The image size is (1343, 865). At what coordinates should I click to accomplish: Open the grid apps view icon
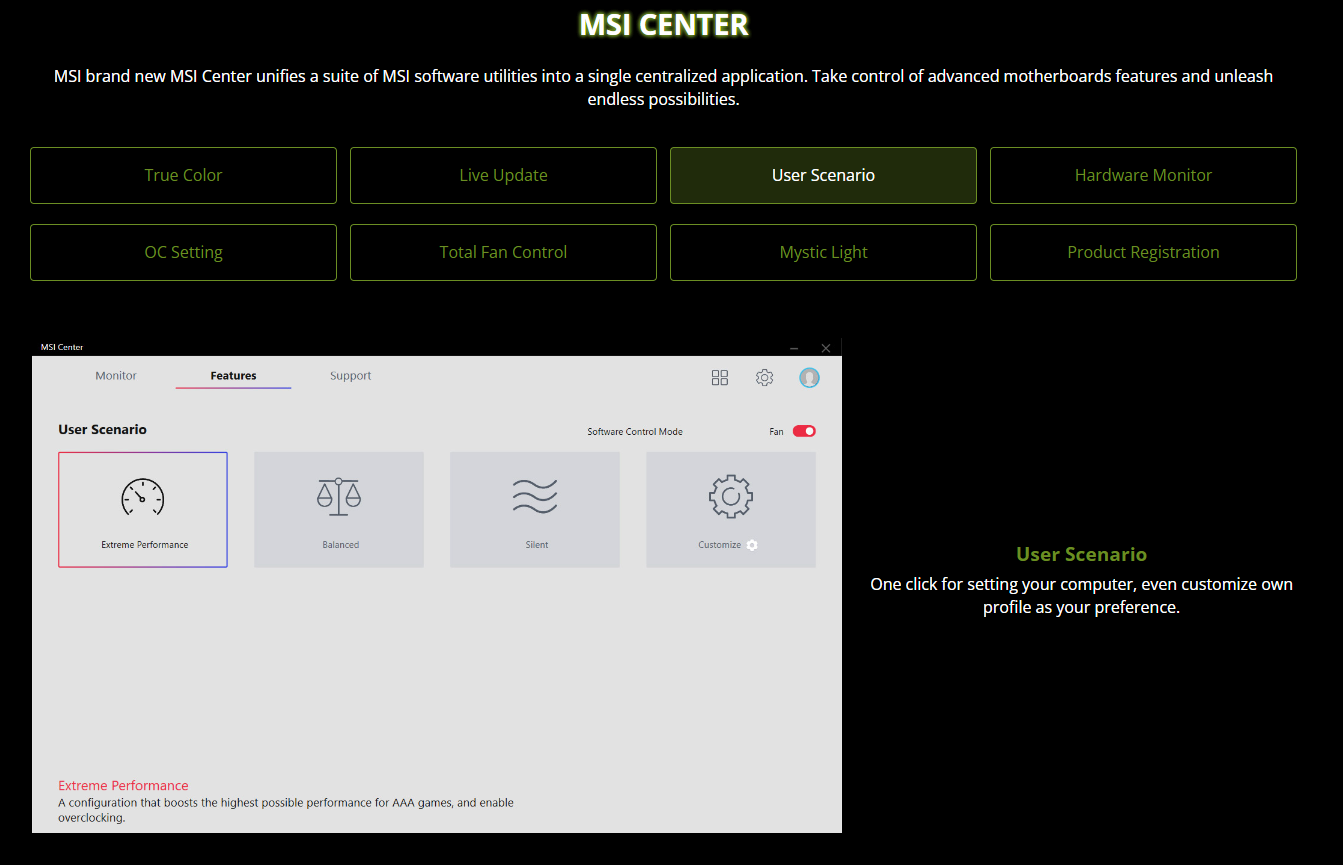(x=720, y=377)
